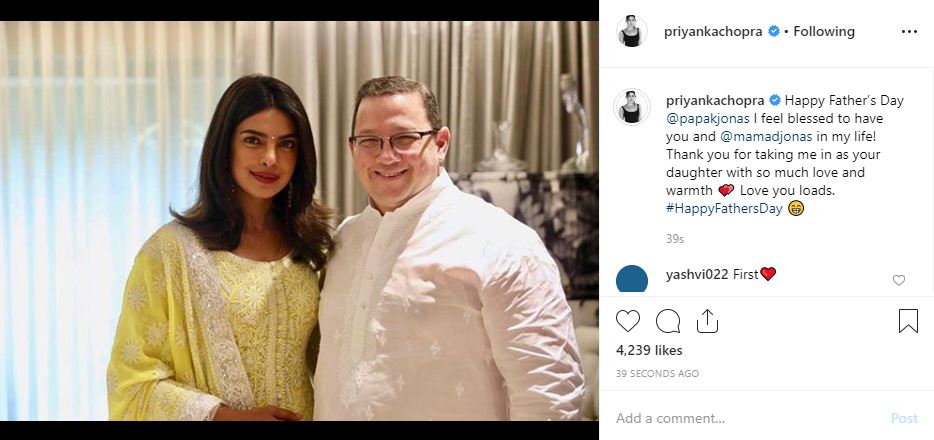Click the caption profile picture avatar
The image size is (934, 440).
[x=631, y=107]
